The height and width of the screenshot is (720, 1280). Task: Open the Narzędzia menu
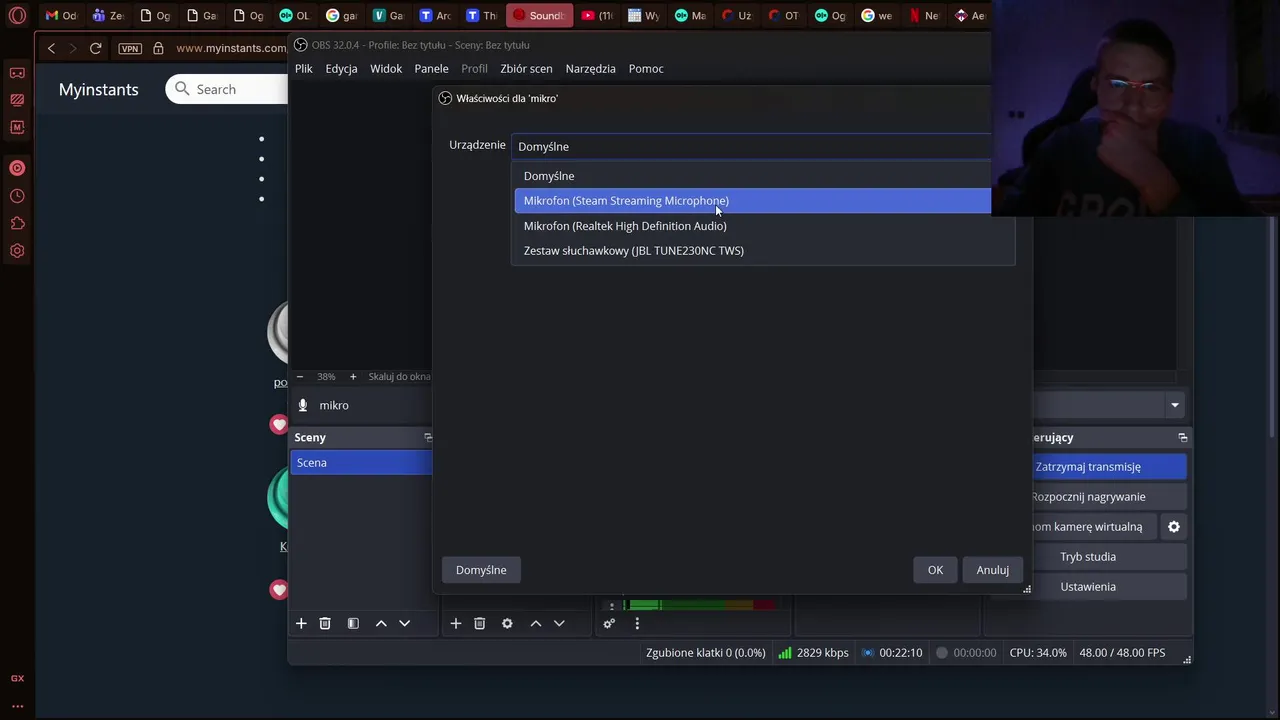point(590,69)
